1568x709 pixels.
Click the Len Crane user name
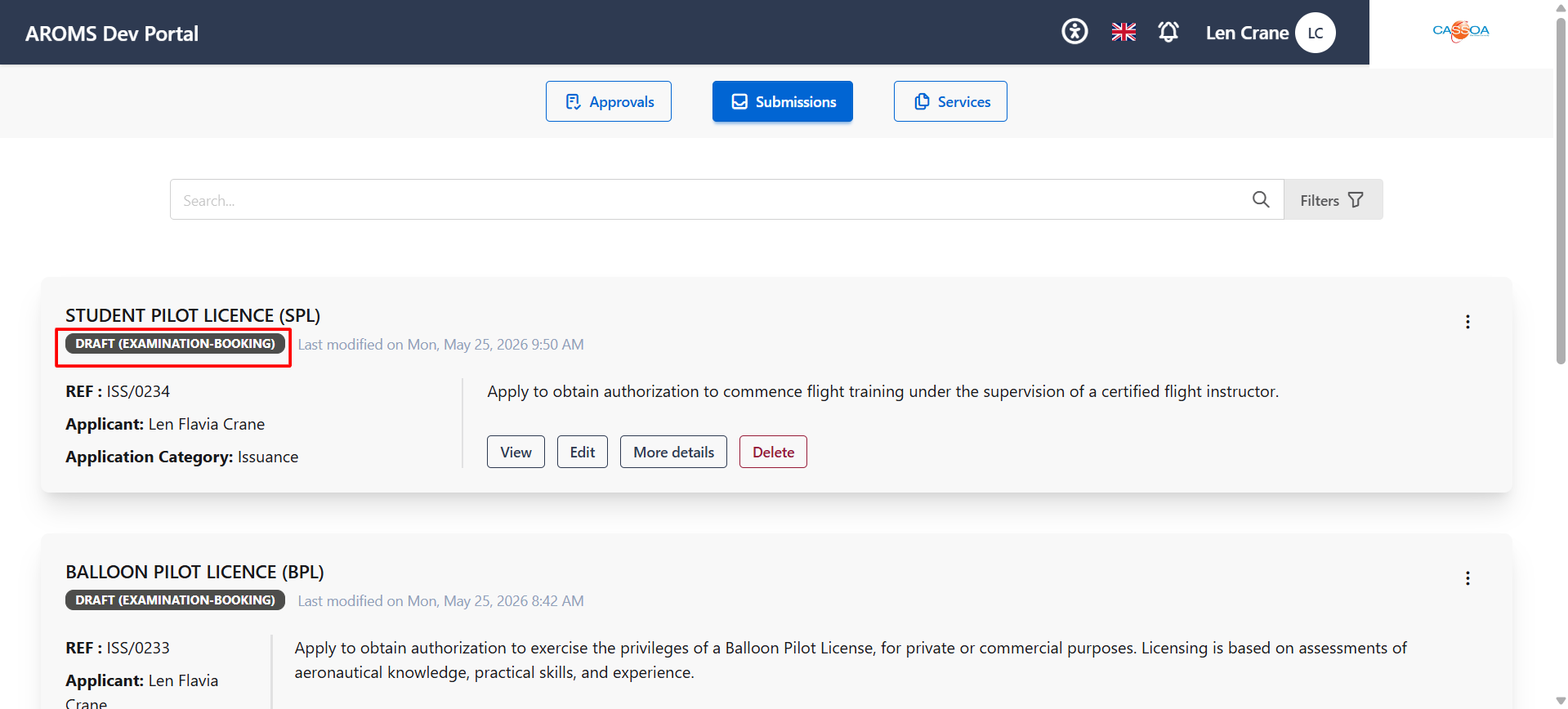(x=1247, y=33)
